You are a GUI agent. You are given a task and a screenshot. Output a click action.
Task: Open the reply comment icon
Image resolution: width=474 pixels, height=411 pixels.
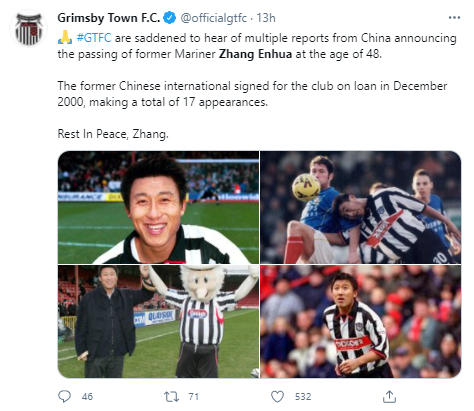tap(64, 396)
